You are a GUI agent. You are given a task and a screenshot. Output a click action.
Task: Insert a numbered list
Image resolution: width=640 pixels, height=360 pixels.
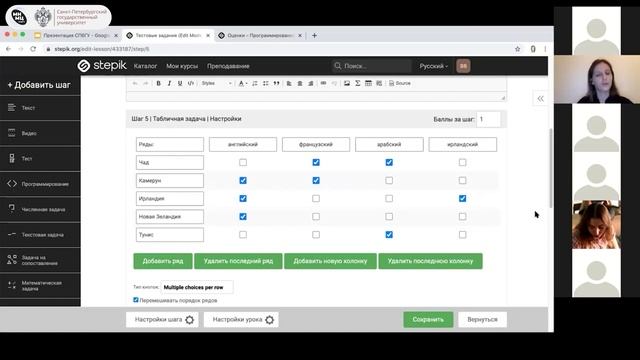coord(255,83)
